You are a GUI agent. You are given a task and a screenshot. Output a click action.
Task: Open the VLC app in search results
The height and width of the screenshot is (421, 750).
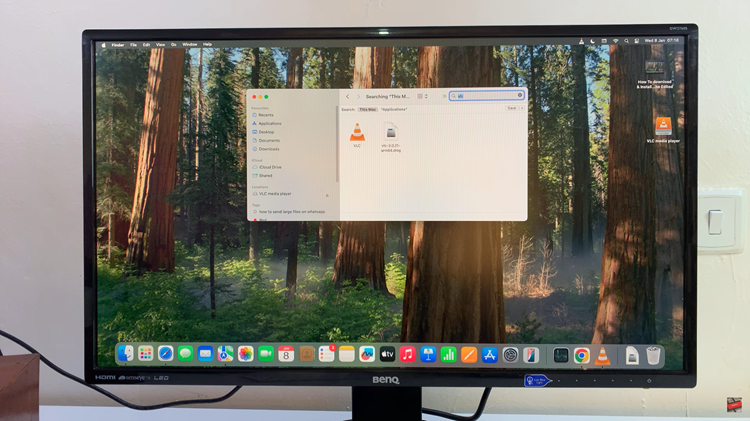click(x=357, y=133)
